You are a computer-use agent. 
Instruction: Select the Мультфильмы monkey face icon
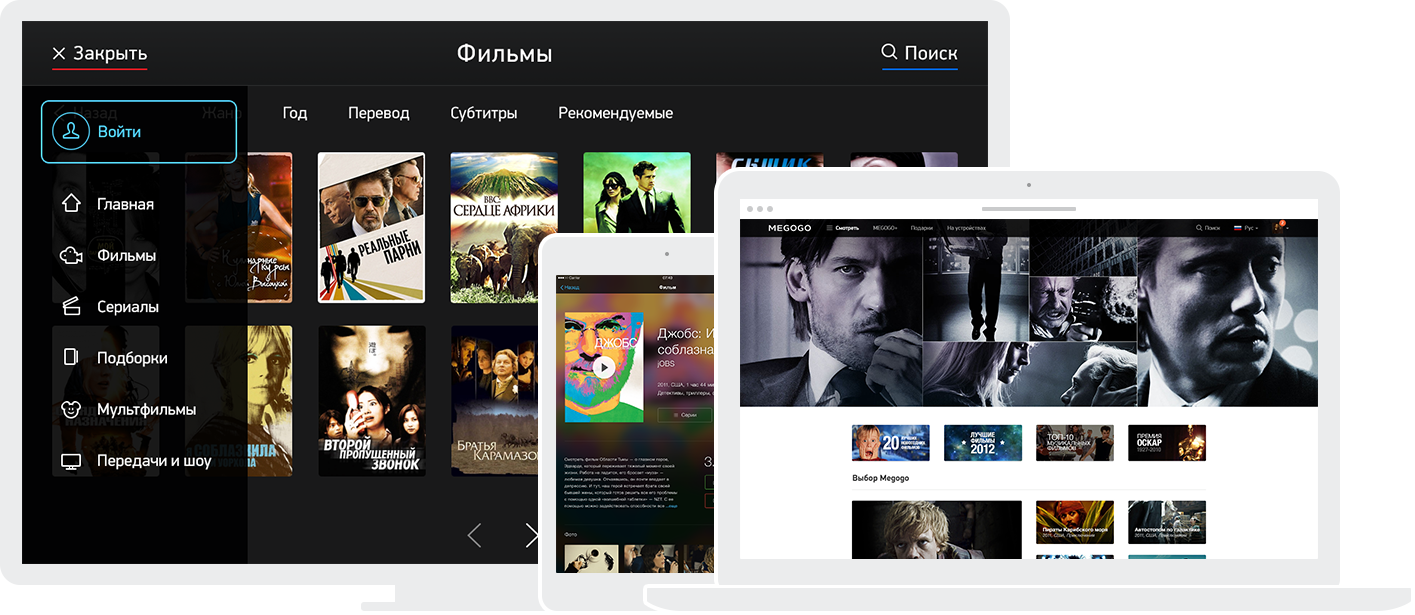click(71, 409)
